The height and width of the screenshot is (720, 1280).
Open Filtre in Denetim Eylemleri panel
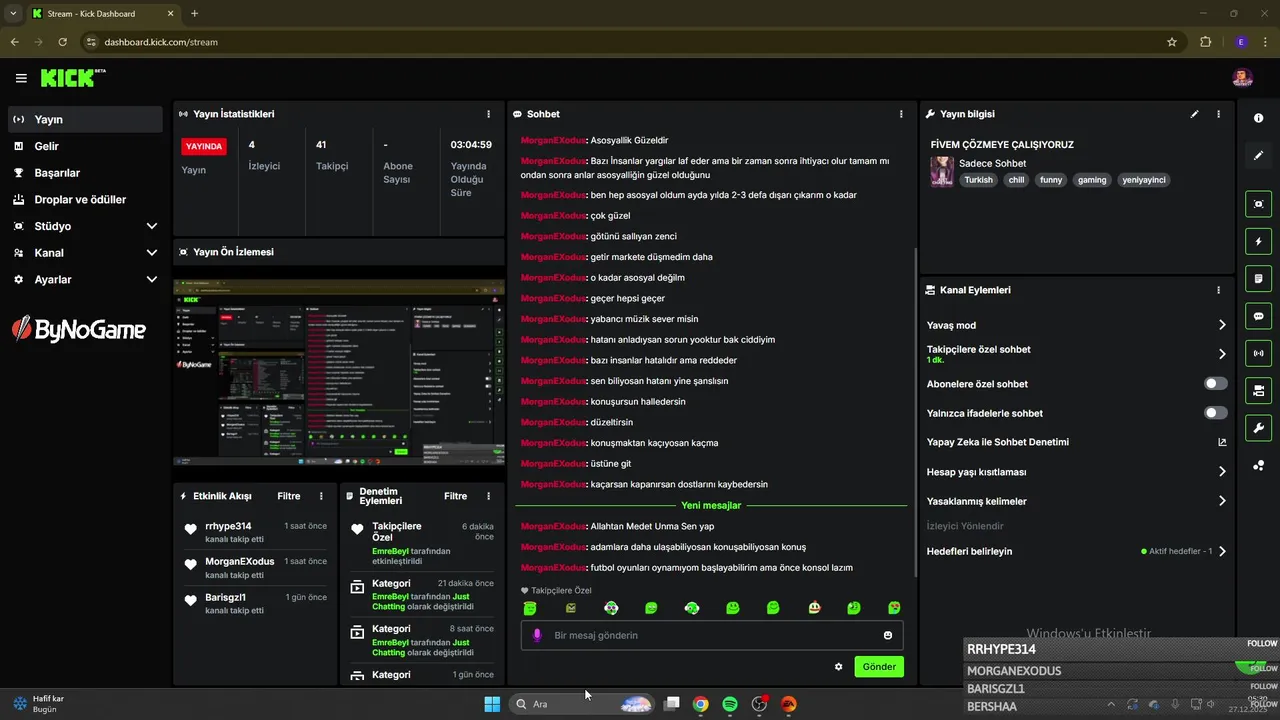455,496
